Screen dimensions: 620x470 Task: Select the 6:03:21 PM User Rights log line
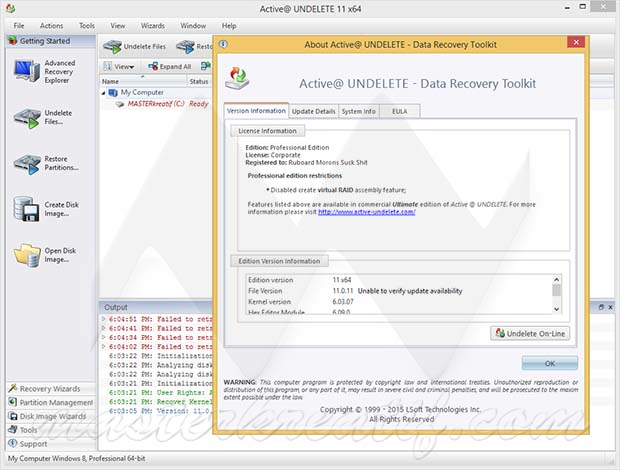160,393
